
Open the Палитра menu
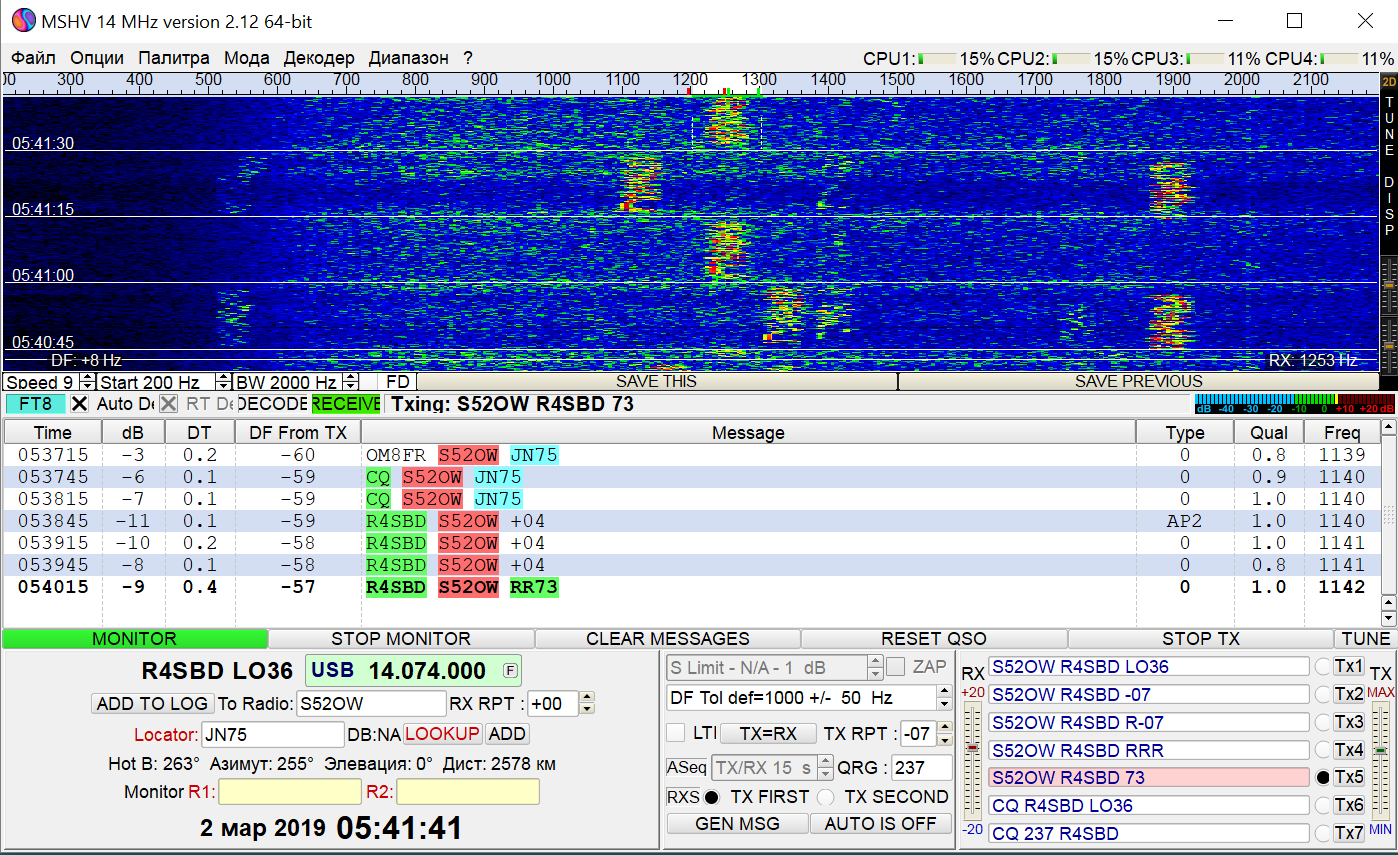[174, 58]
